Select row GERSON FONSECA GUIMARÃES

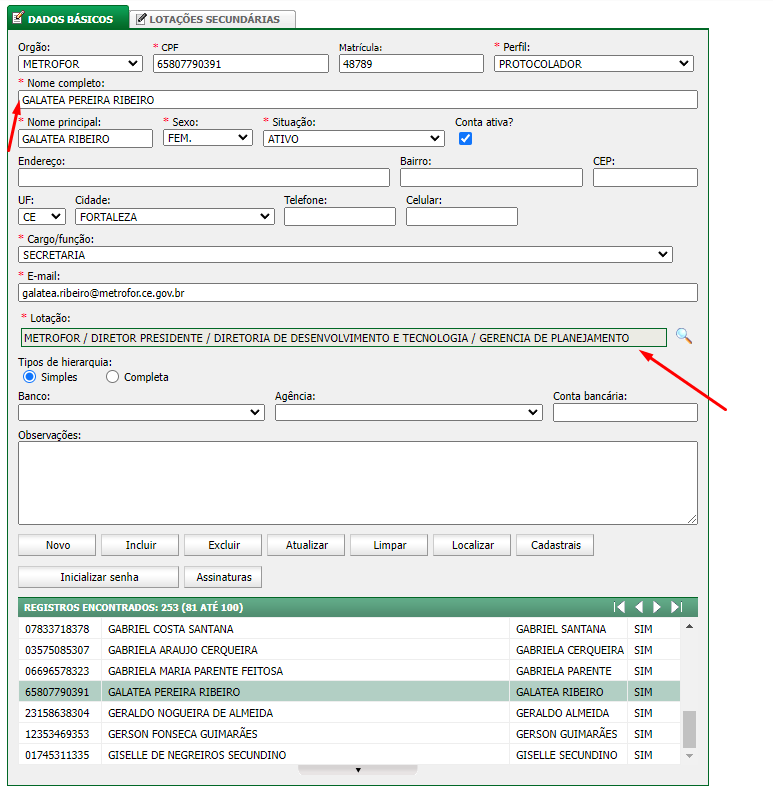coord(349,734)
